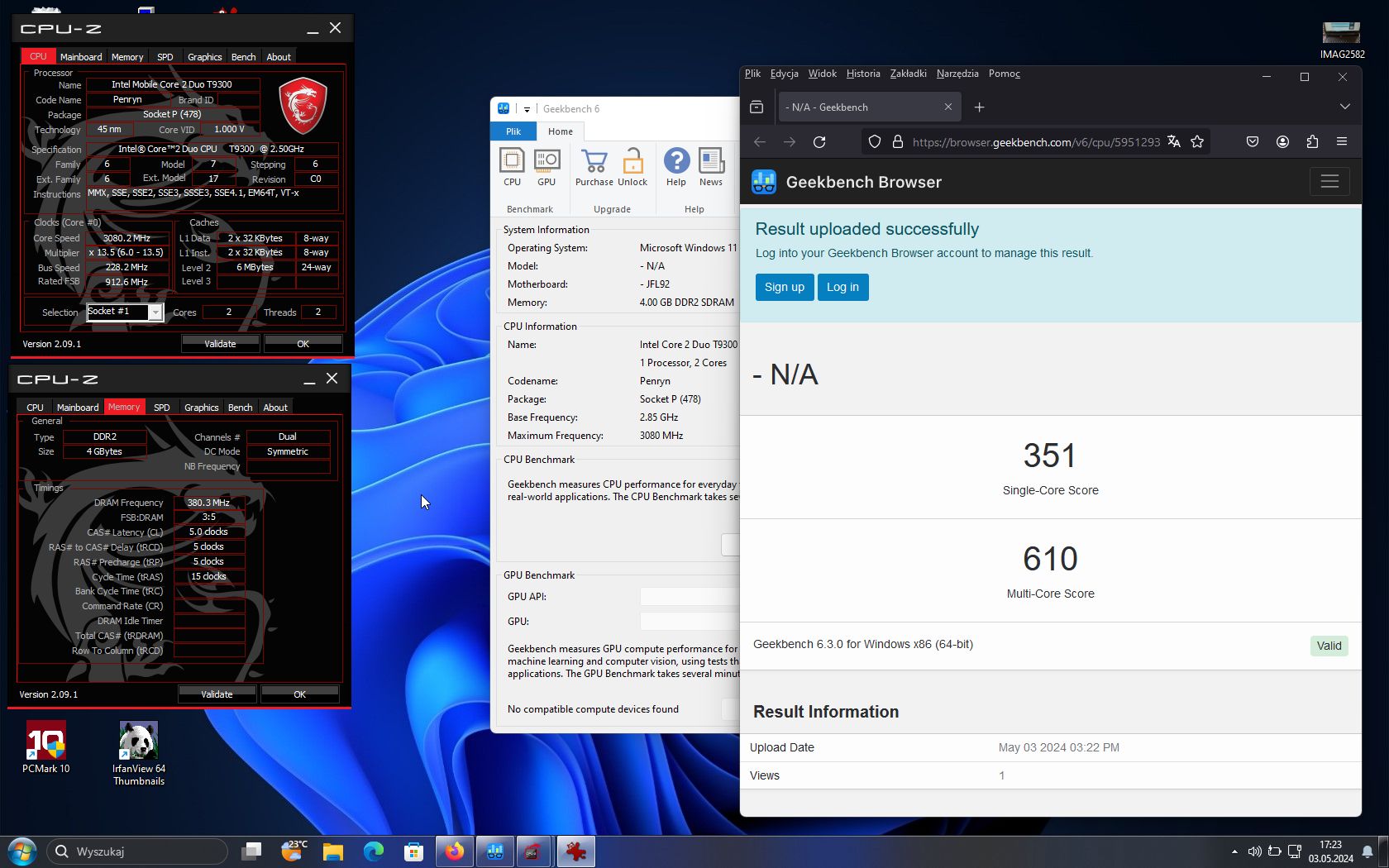This screenshot has height=868, width=1389.
Task: Open the Edycja menu in Firefox
Action: 784,74
